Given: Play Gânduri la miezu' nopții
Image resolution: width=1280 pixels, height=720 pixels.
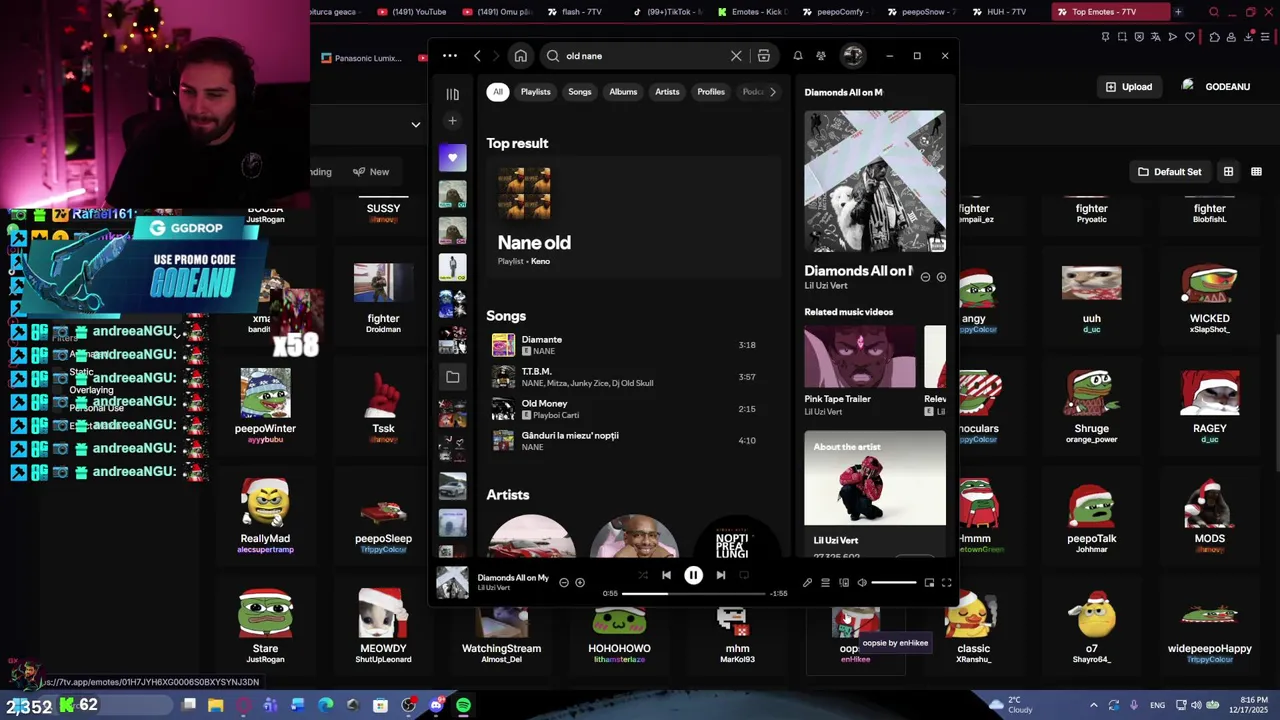Looking at the screenshot, I should click(633, 441).
